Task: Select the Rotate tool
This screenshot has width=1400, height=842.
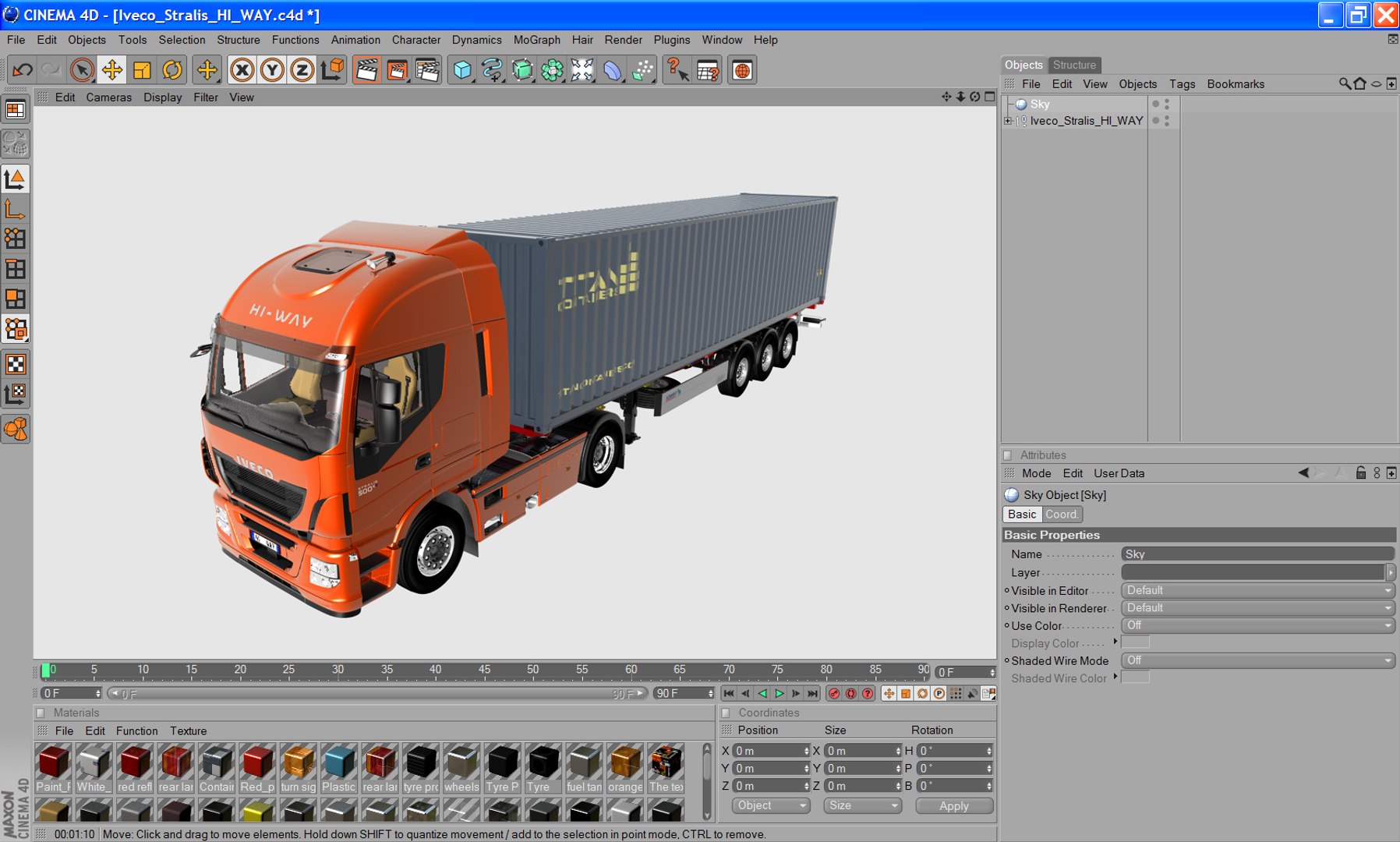Action: pos(172,70)
